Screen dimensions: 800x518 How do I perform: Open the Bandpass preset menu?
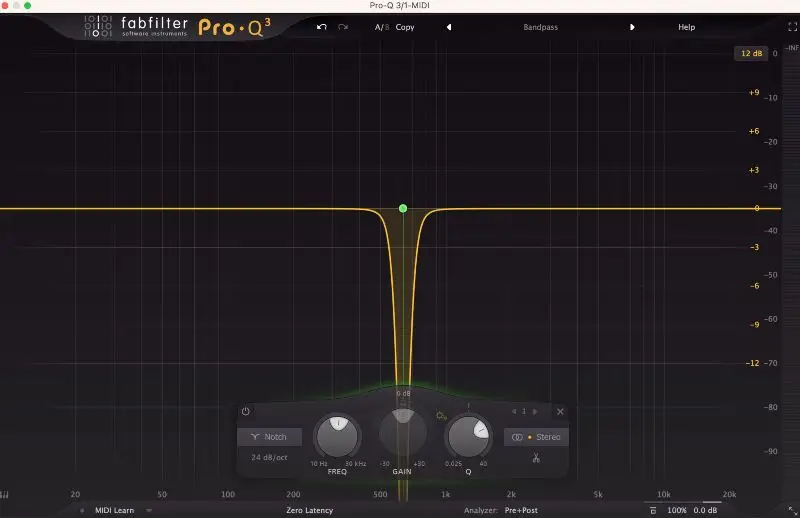(x=540, y=27)
